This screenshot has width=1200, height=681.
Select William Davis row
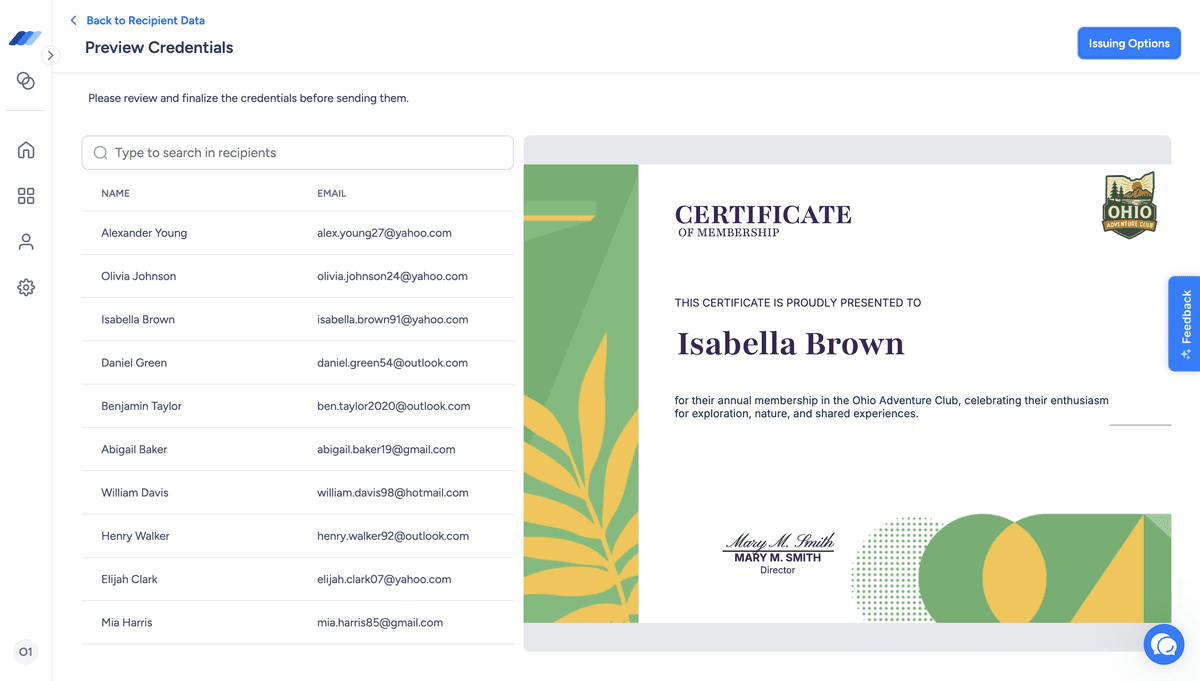pos(298,493)
